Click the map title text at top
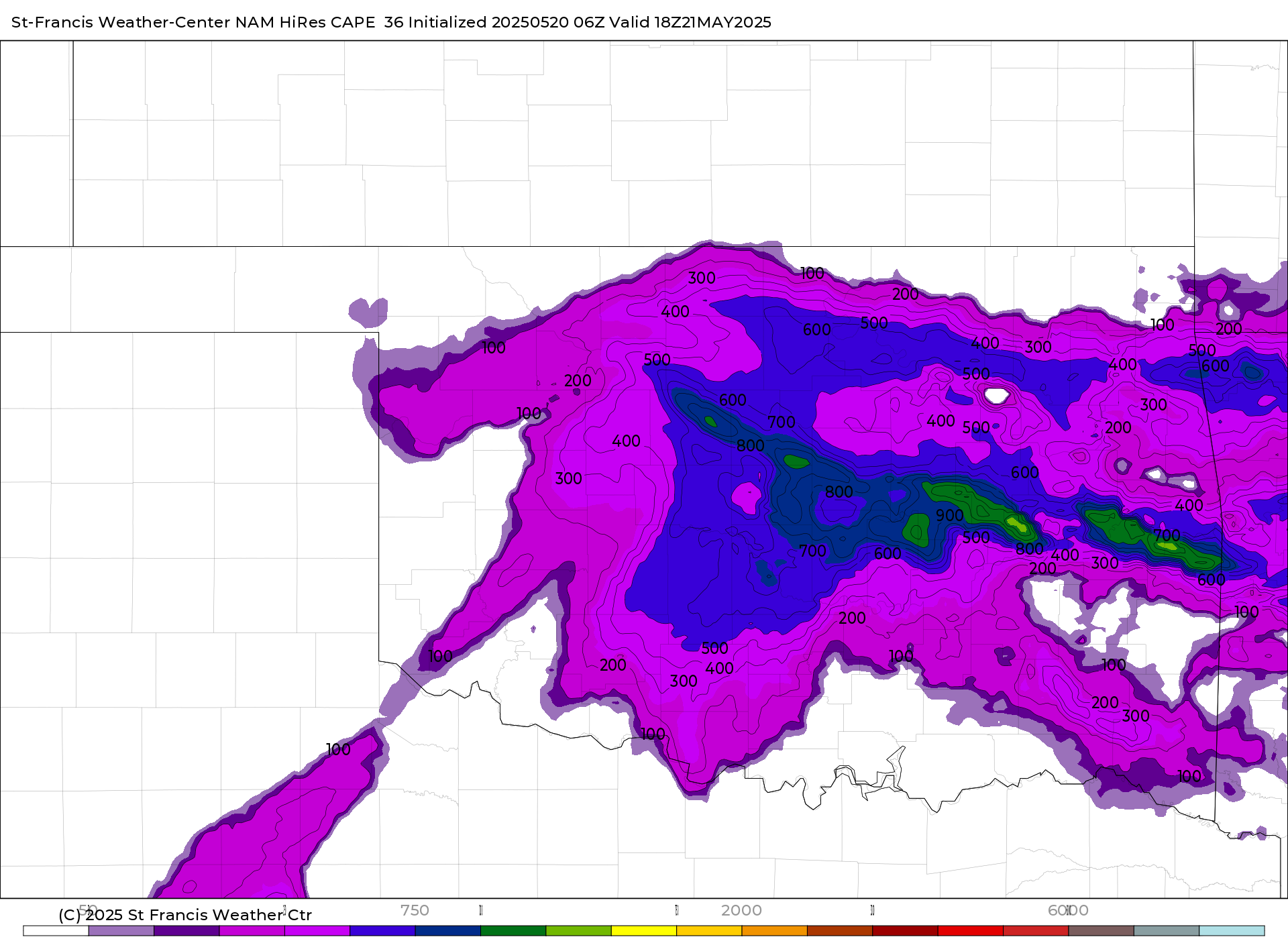The image size is (1288, 939). 391,22
